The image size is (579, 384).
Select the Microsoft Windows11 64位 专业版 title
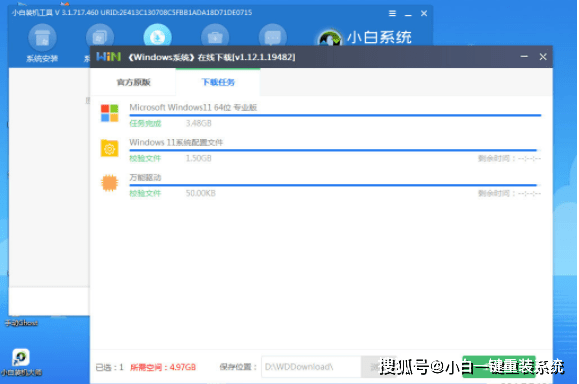coord(193,107)
